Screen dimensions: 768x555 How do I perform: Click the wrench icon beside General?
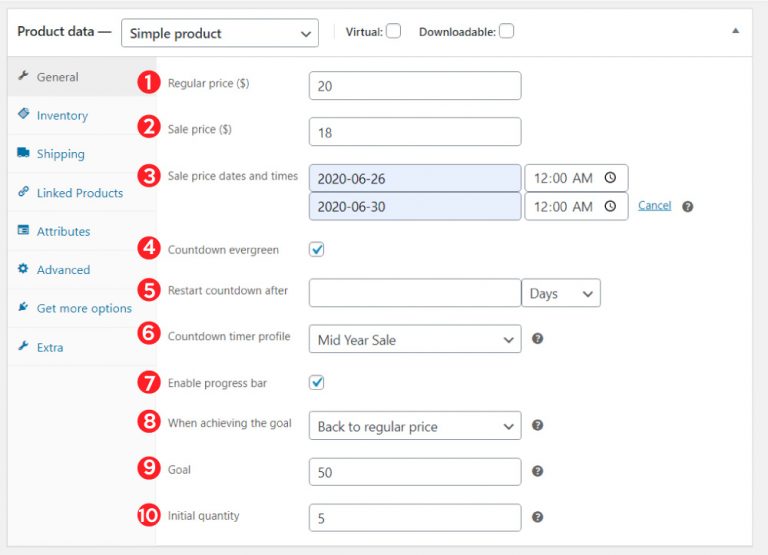[x=23, y=75]
